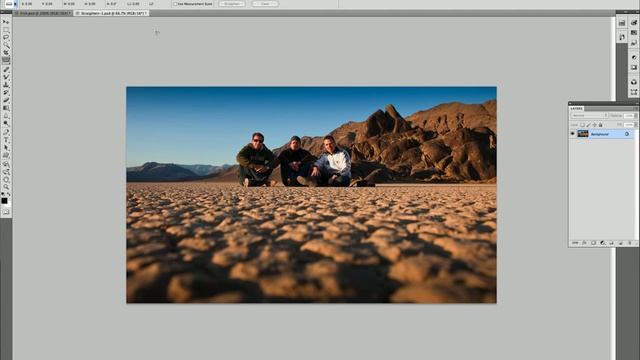This screenshot has height=360, width=640.
Task: Open Create New Adjustment Layer menu
Action: coord(602,243)
